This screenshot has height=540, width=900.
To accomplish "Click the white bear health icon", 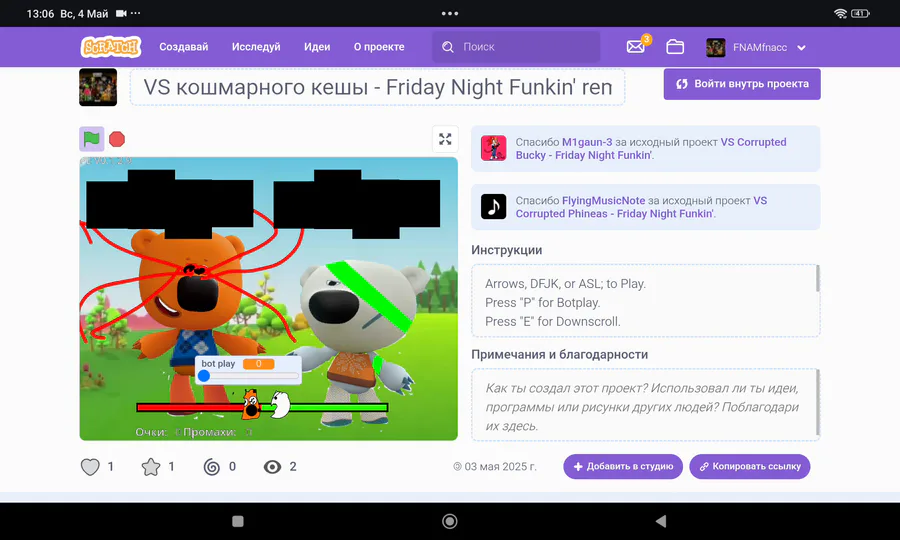I will pyautogui.click(x=280, y=404).
